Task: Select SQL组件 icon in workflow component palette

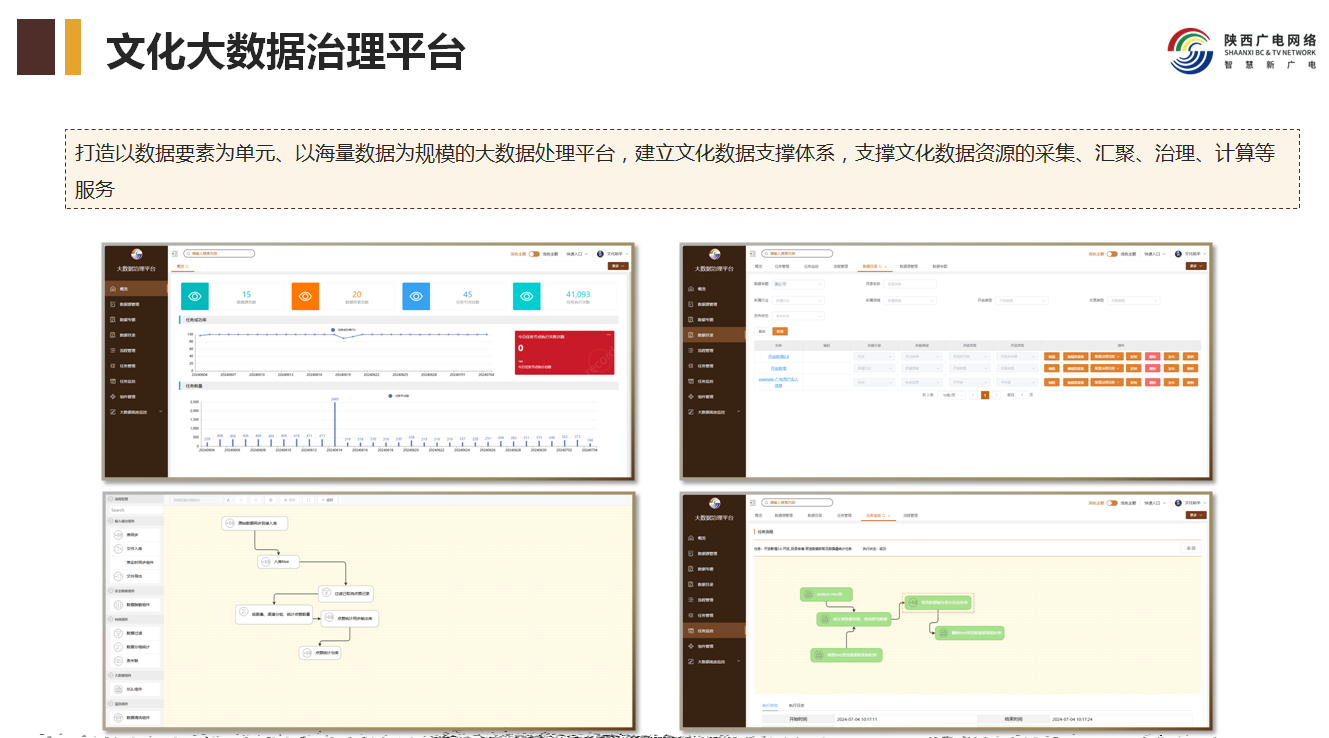Action: coord(118,689)
